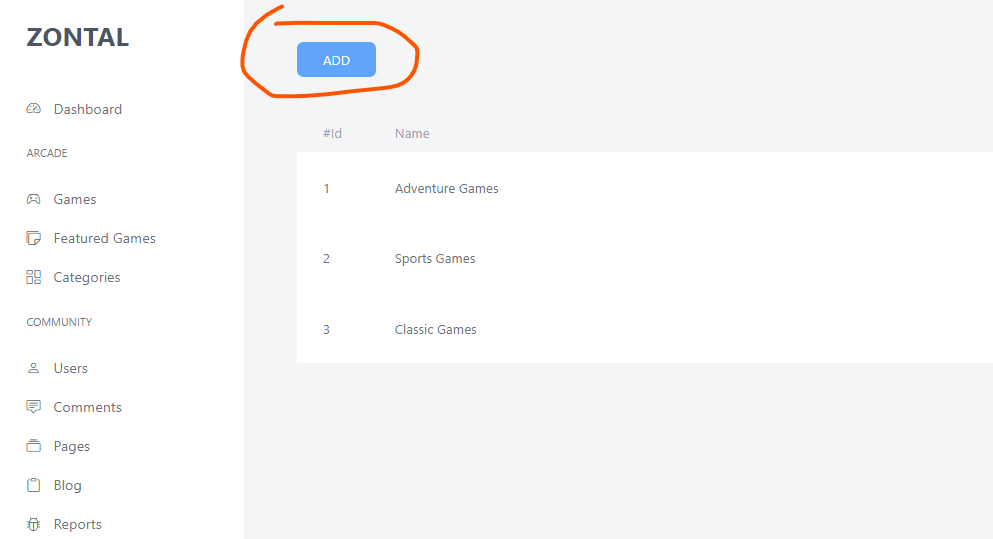This screenshot has height=539, width=993.
Task: Click the Blog clipboard icon
Action: pyautogui.click(x=34, y=485)
